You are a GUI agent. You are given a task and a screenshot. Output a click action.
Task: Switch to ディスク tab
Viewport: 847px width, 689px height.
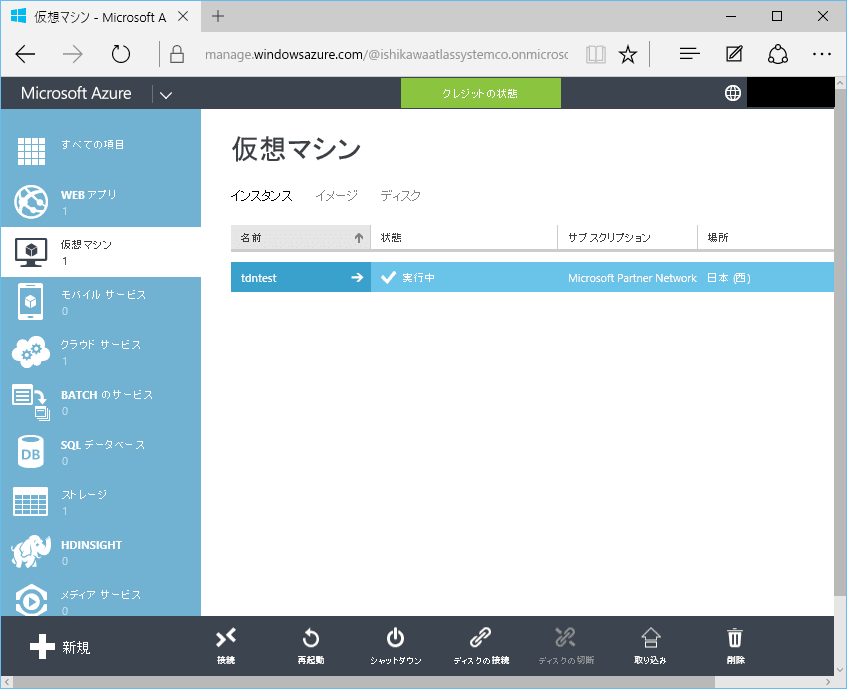(x=400, y=195)
